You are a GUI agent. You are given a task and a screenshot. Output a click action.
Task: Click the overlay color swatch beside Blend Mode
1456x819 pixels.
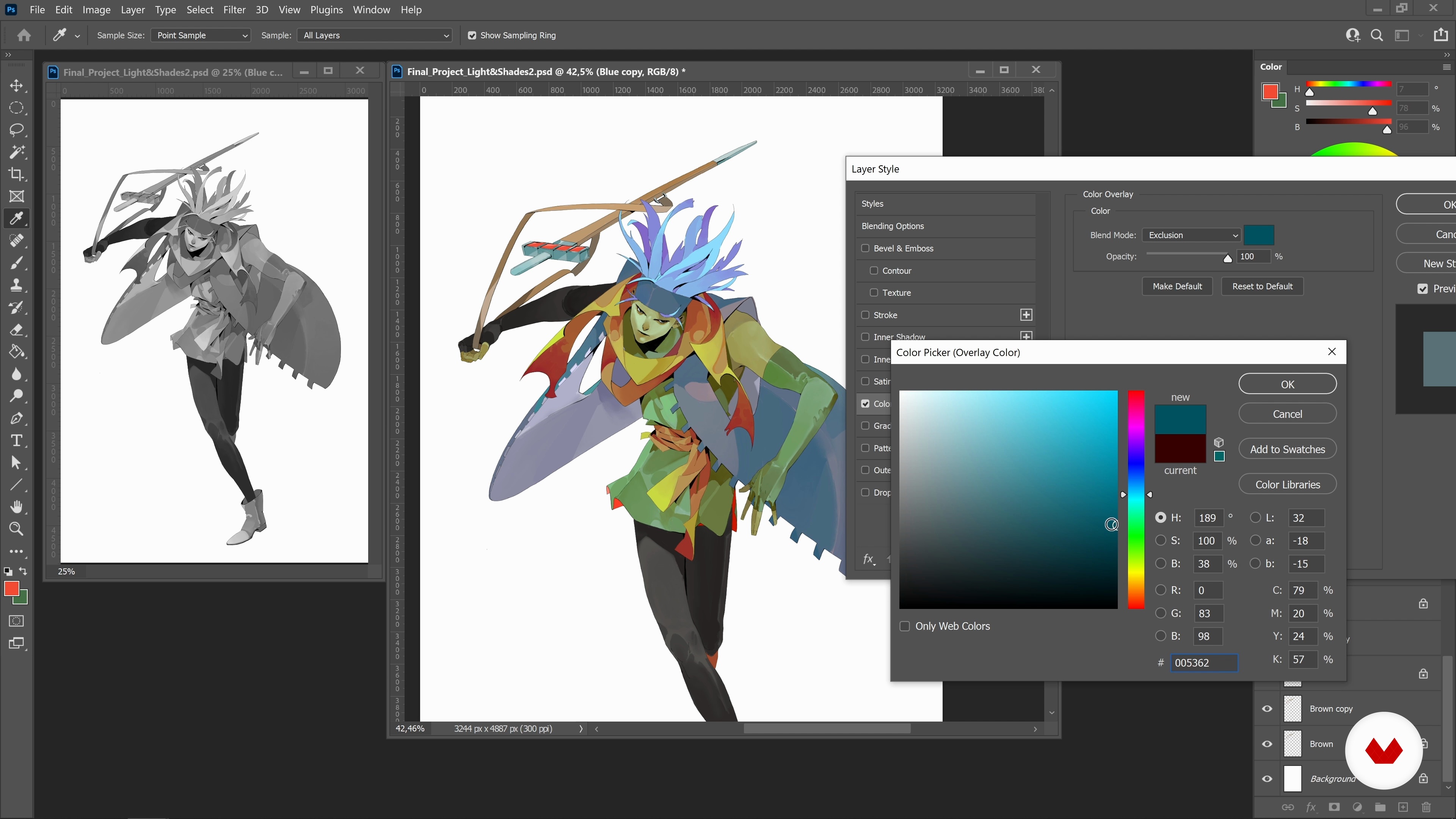[x=1259, y=235]
